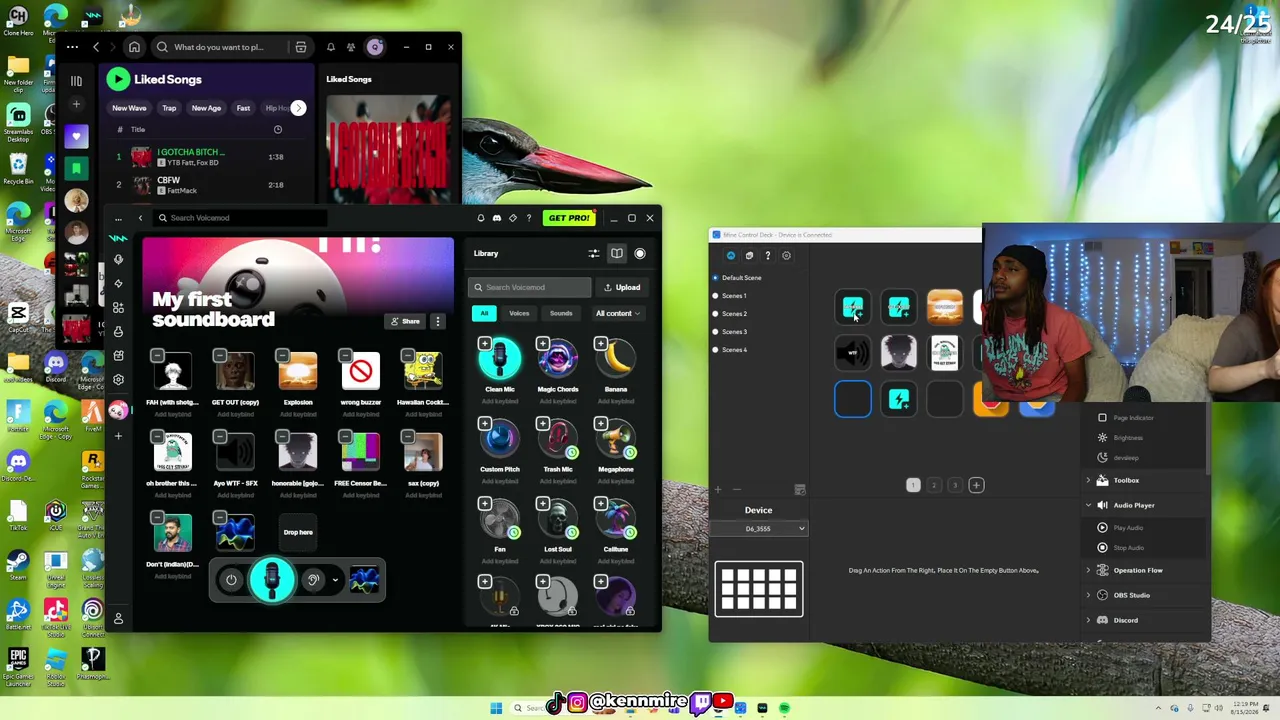Screen dimensions: 1280x720
Task: Go to deck page 2
Action: pos(934,485)
